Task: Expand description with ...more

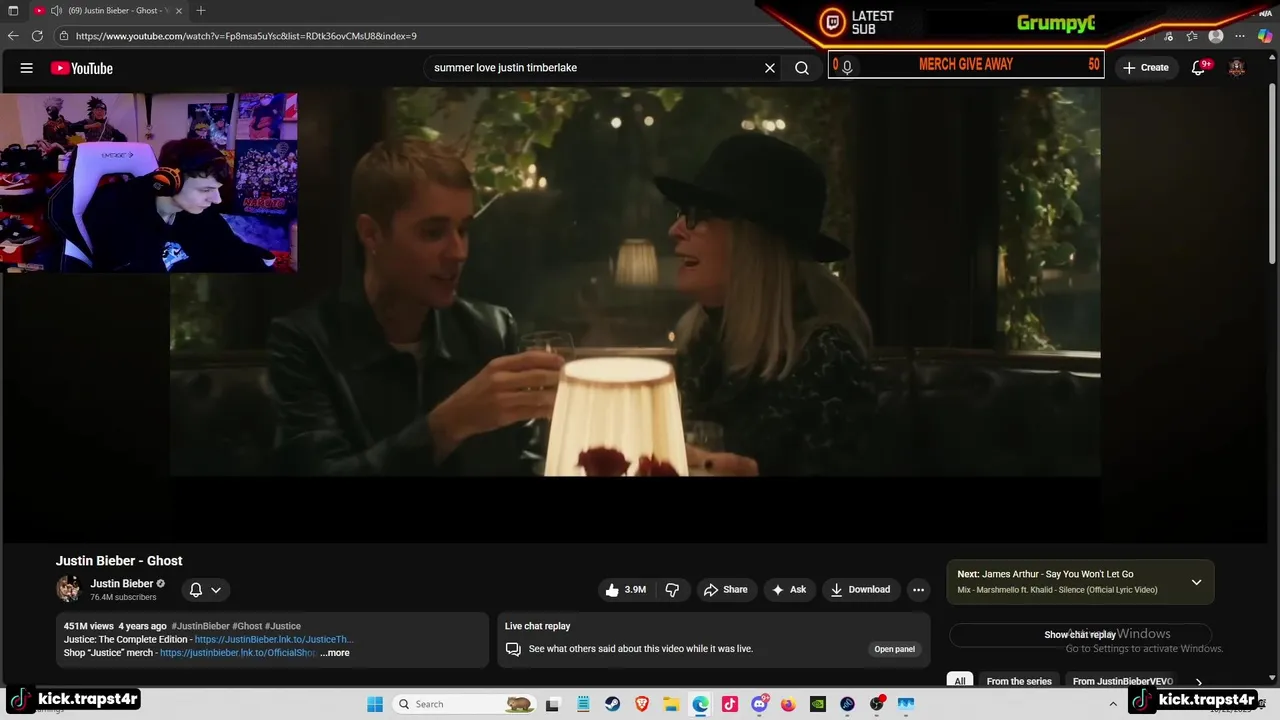Action: pyautogui.click(x=335, y=653)
